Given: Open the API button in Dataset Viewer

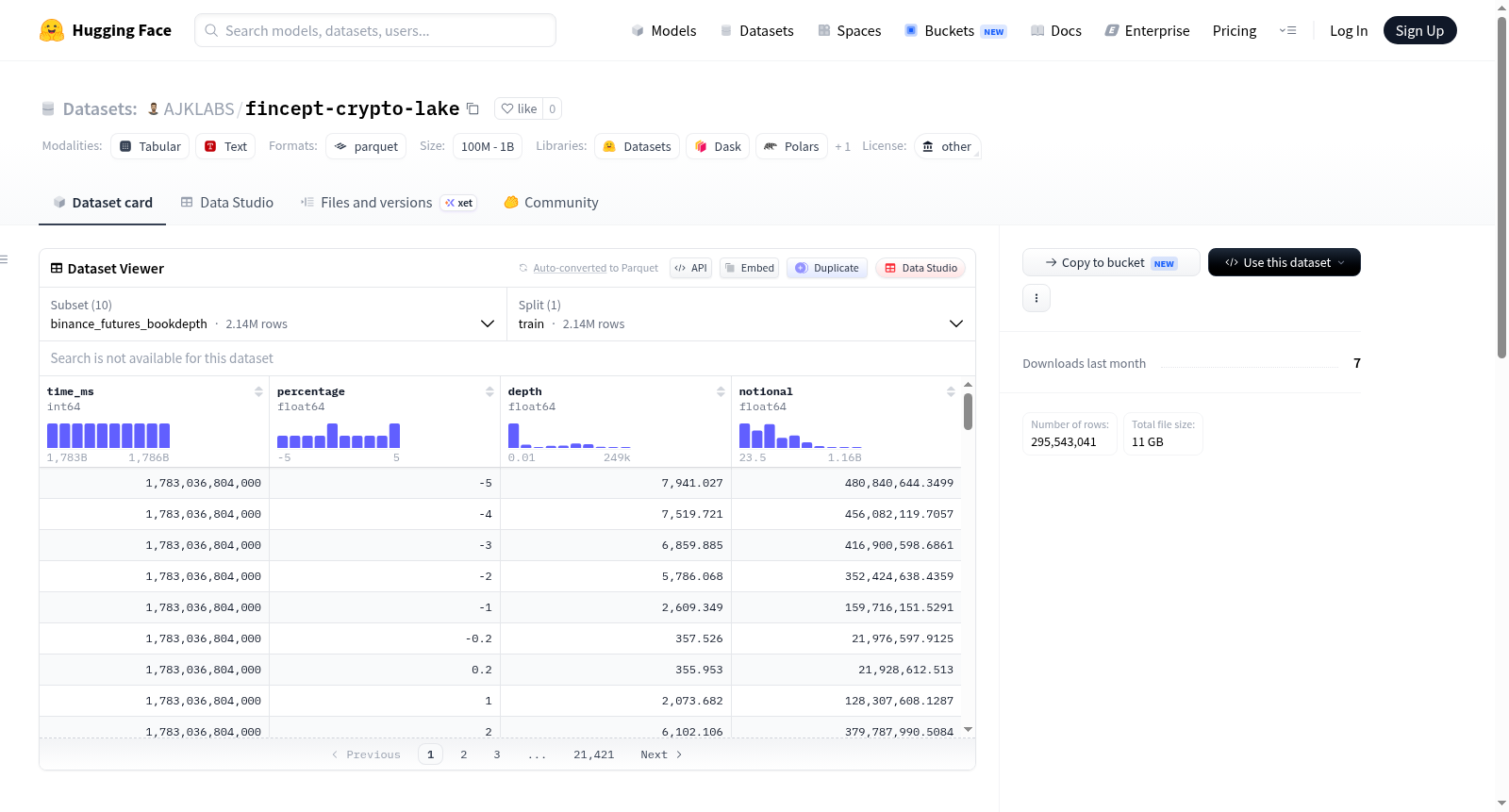Looking at the screenshot, I should [690, 268].
